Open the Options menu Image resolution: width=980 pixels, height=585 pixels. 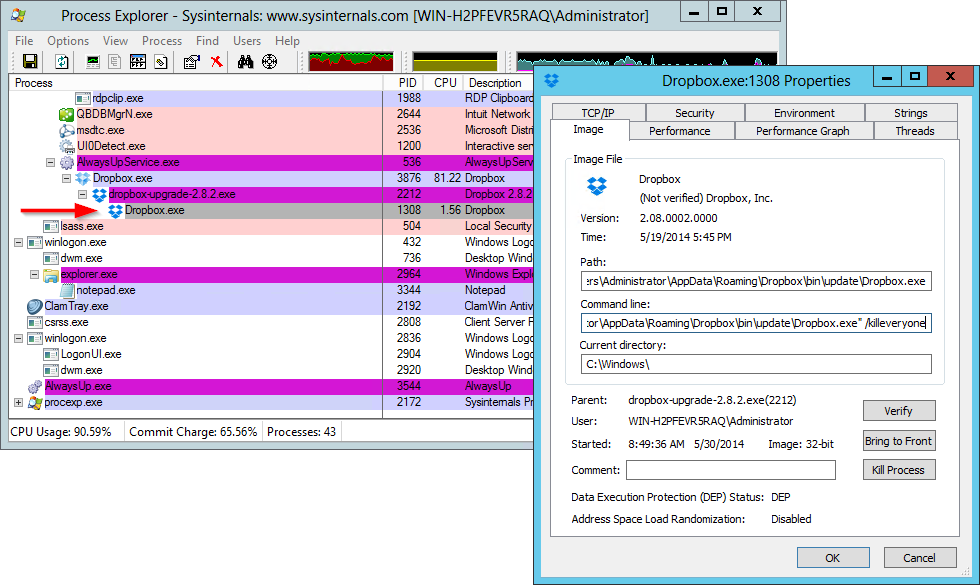68,41
